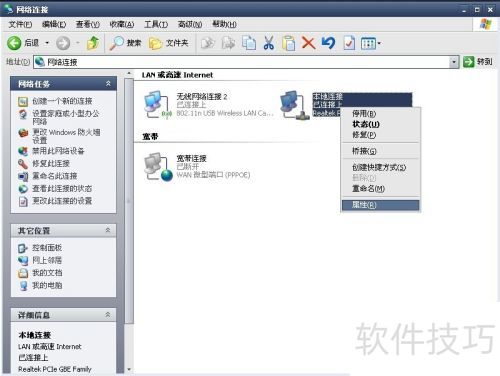This screenshot has width=500, height=376.
Task: Open 我的文档 from other places
Action: [x=47, y=273]
